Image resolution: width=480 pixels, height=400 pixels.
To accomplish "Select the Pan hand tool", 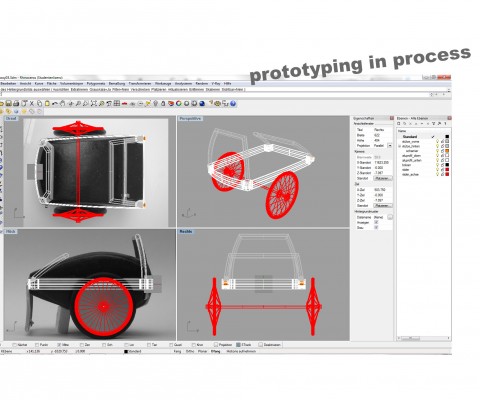I will click(x=62, y=103).
